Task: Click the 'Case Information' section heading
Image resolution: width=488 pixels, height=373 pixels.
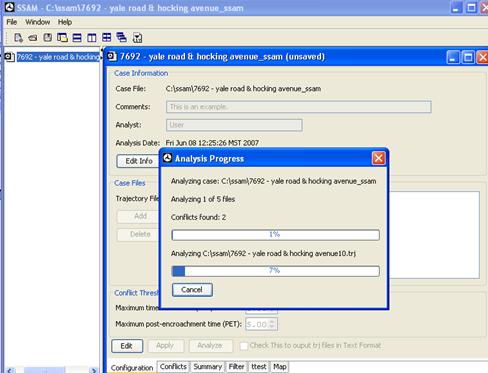Action: pyautogui.click(x=141, y=73)
